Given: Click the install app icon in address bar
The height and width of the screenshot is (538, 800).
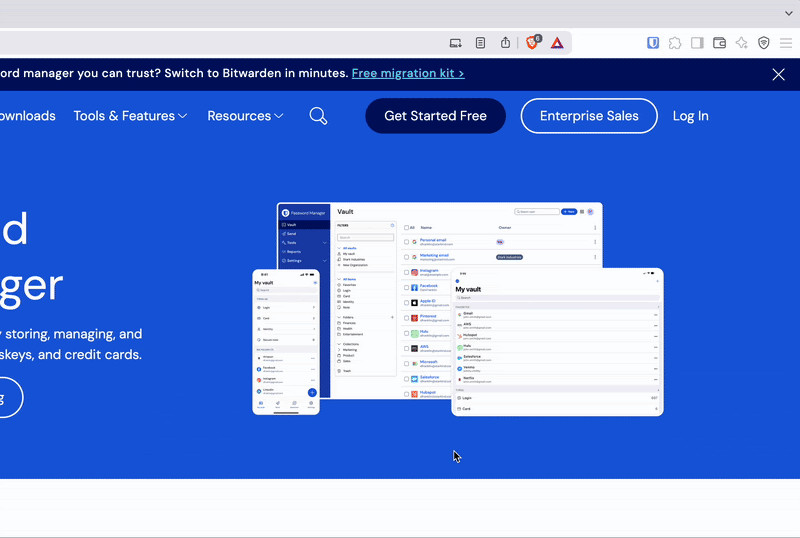Looking at the screenshot, I should [x=455, y=43].
